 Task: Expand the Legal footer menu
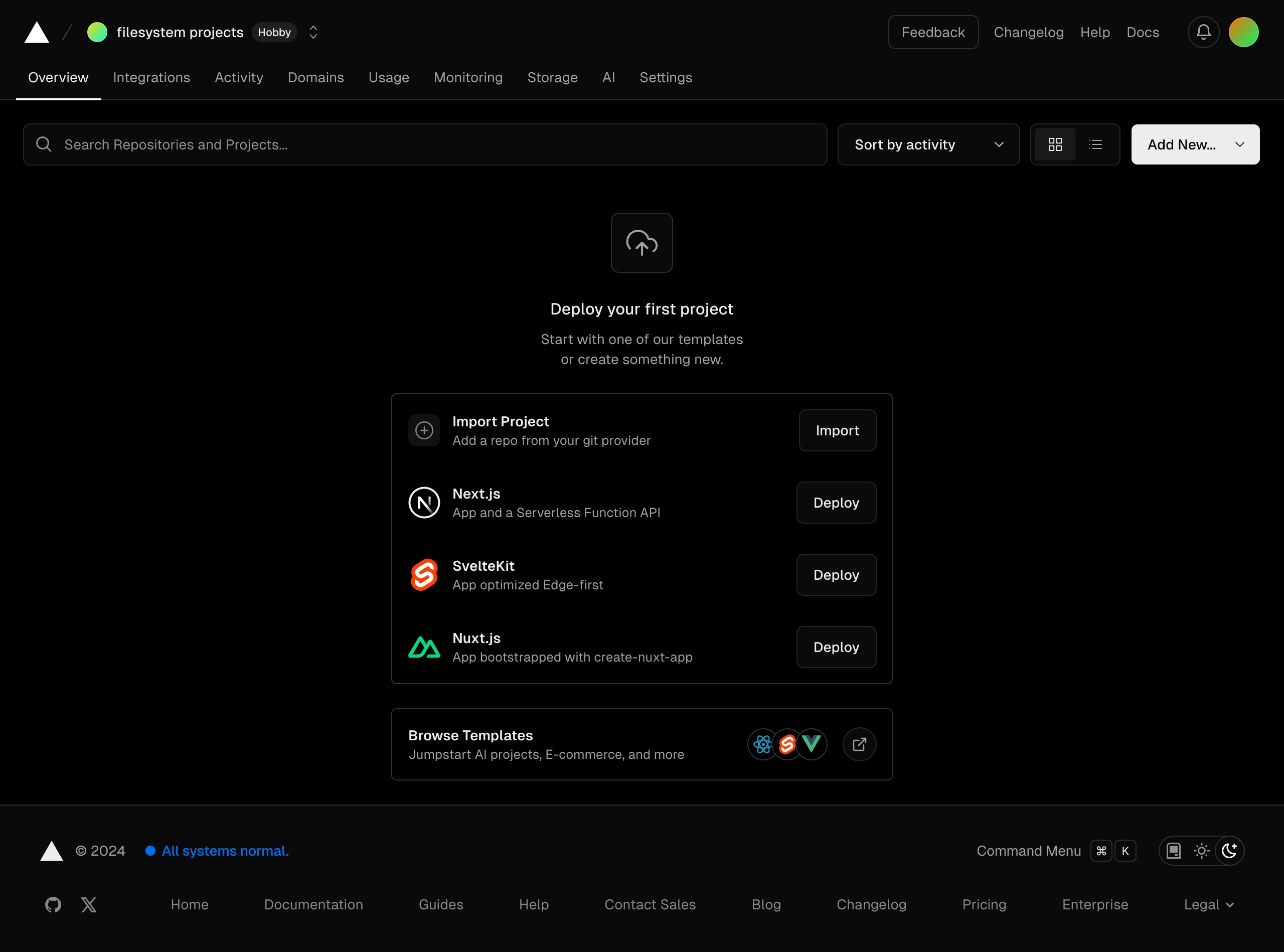click(x=1208, y=905)
